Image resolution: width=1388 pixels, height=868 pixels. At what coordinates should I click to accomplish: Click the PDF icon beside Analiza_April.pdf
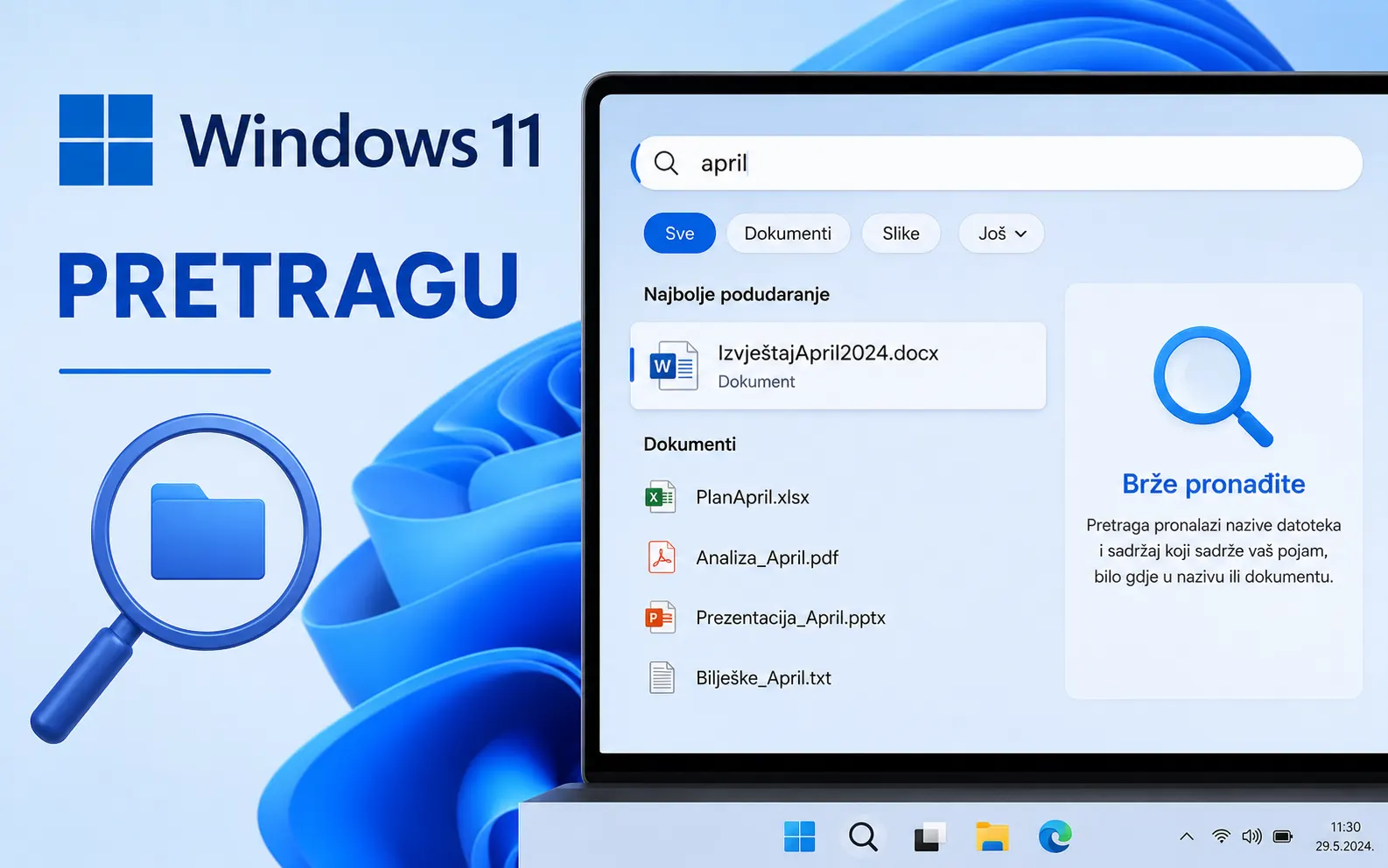pyautogui.click(x=662, y=557)
